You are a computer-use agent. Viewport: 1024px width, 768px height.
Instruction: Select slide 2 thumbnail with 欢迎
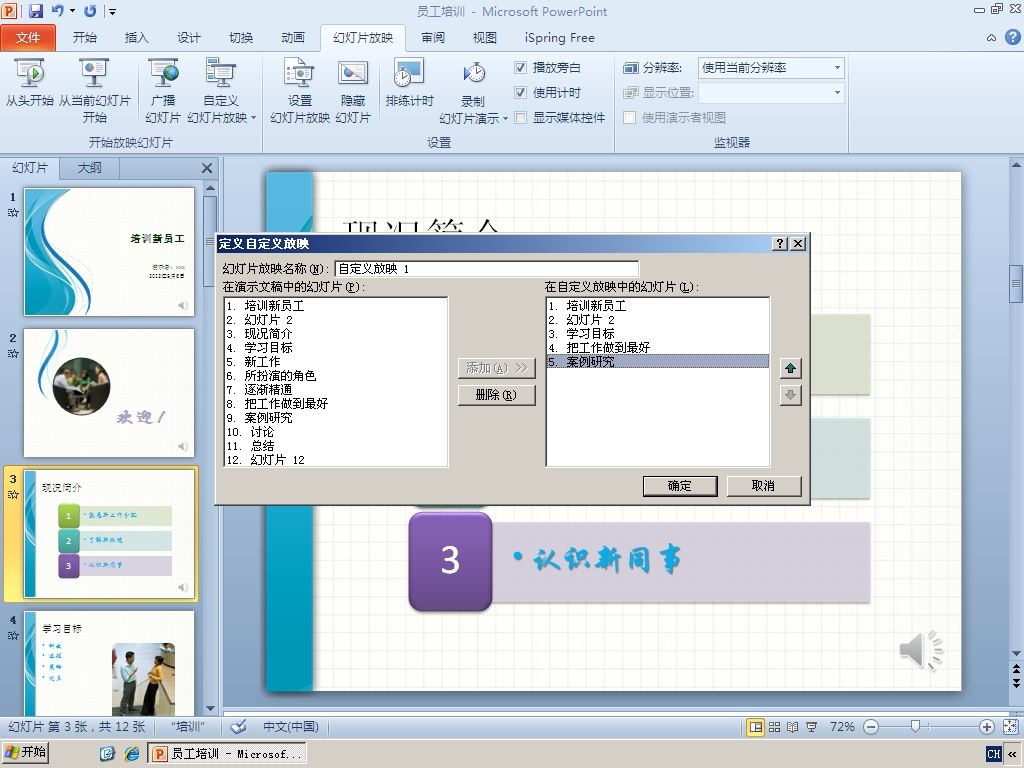pyautogui.click(x=110, y=393)
